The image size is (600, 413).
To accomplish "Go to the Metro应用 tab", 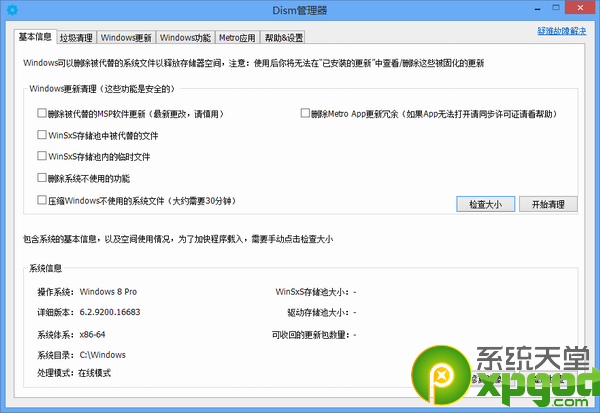I will (237, 38).
